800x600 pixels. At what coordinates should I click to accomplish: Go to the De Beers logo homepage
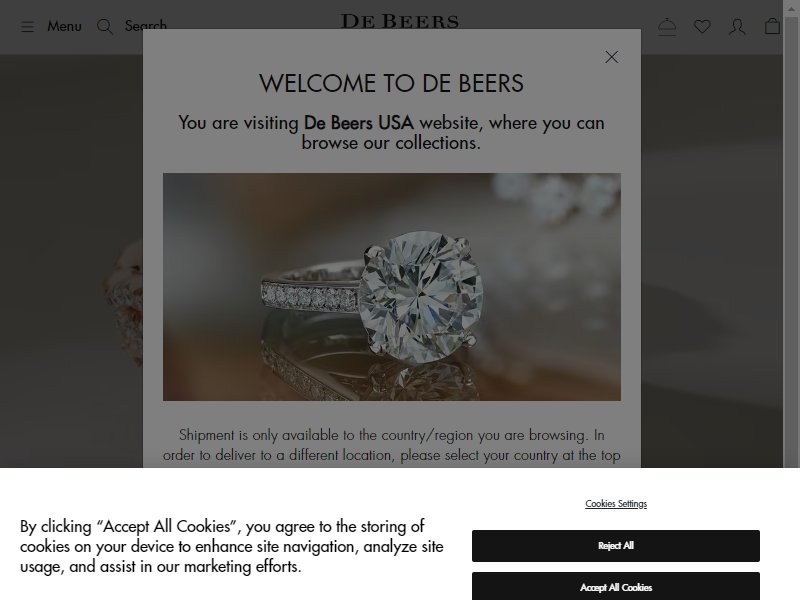399,21
